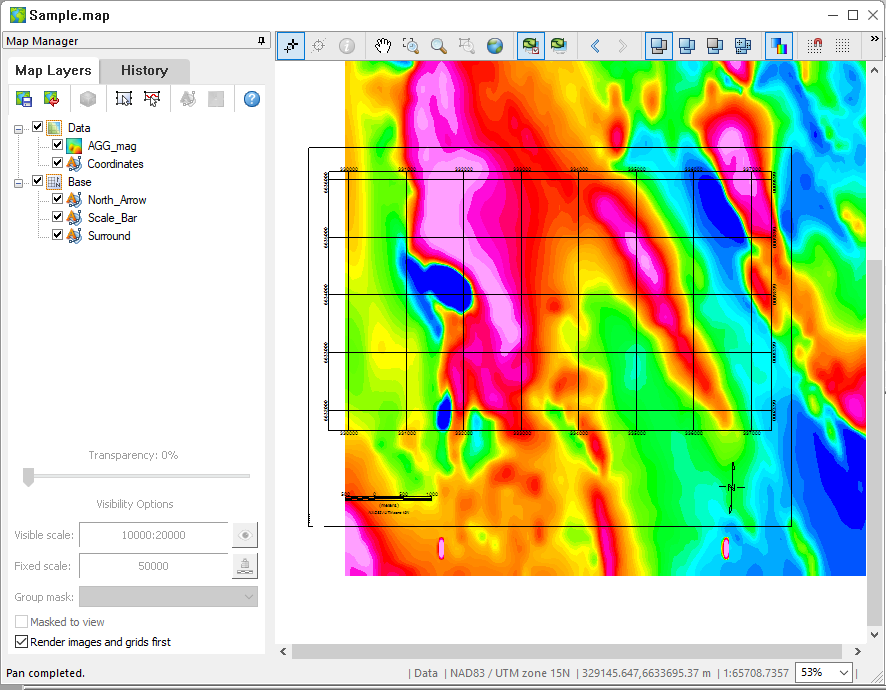The height and width of the screenshot is (690, 886).
Task: Uncheck the AGG_mag layer checkbox
Action: [x=58, y=146]
